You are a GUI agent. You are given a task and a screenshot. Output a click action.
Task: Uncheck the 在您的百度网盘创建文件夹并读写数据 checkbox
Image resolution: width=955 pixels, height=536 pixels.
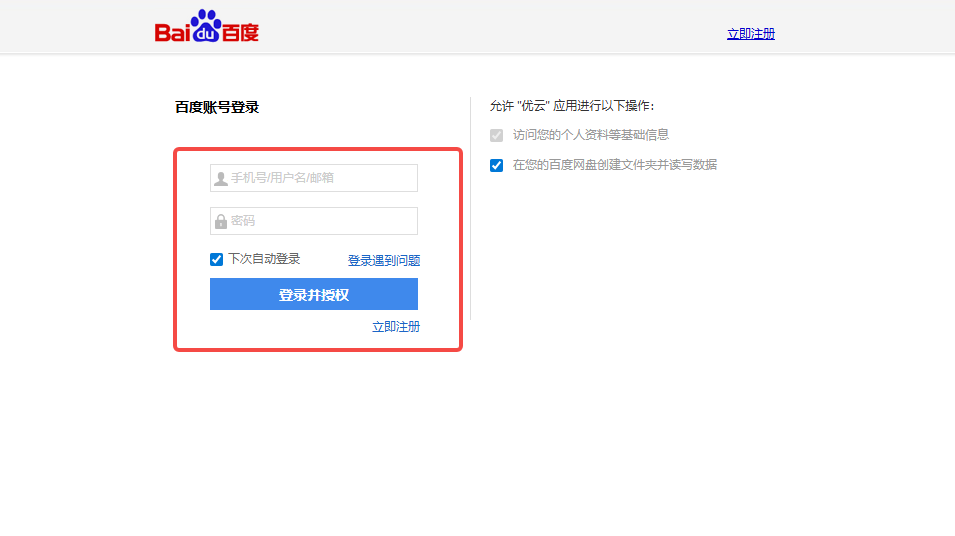click(497, 166)
